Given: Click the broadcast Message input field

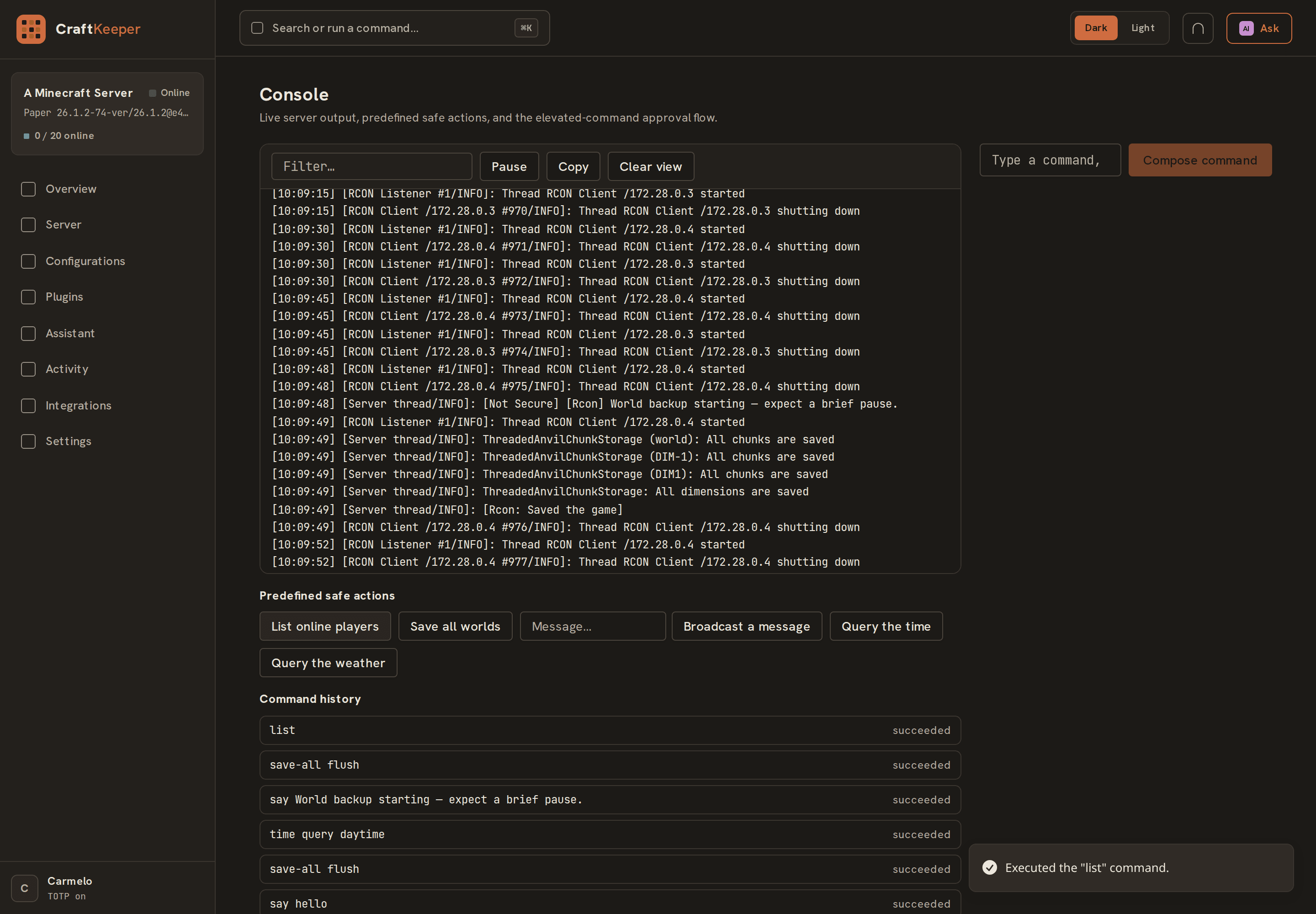Looking at the screenshot, I should [x=592, y=627].
